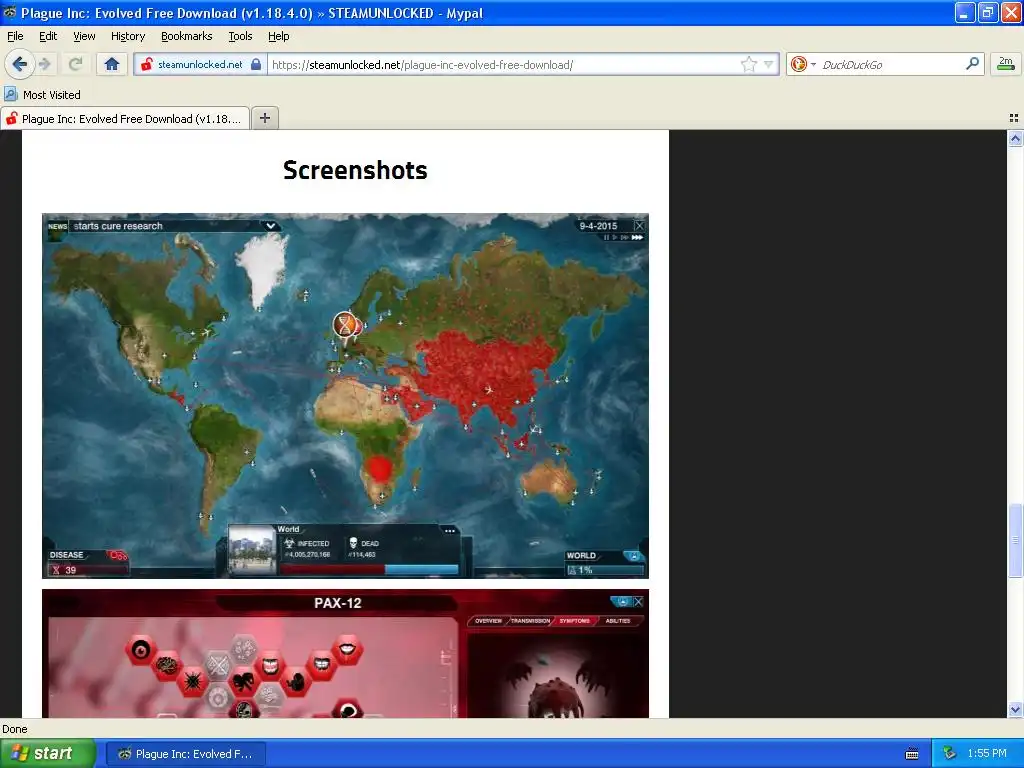Open the Tools menu
The image size is (1024, 768).
click(x=240, y=36)
